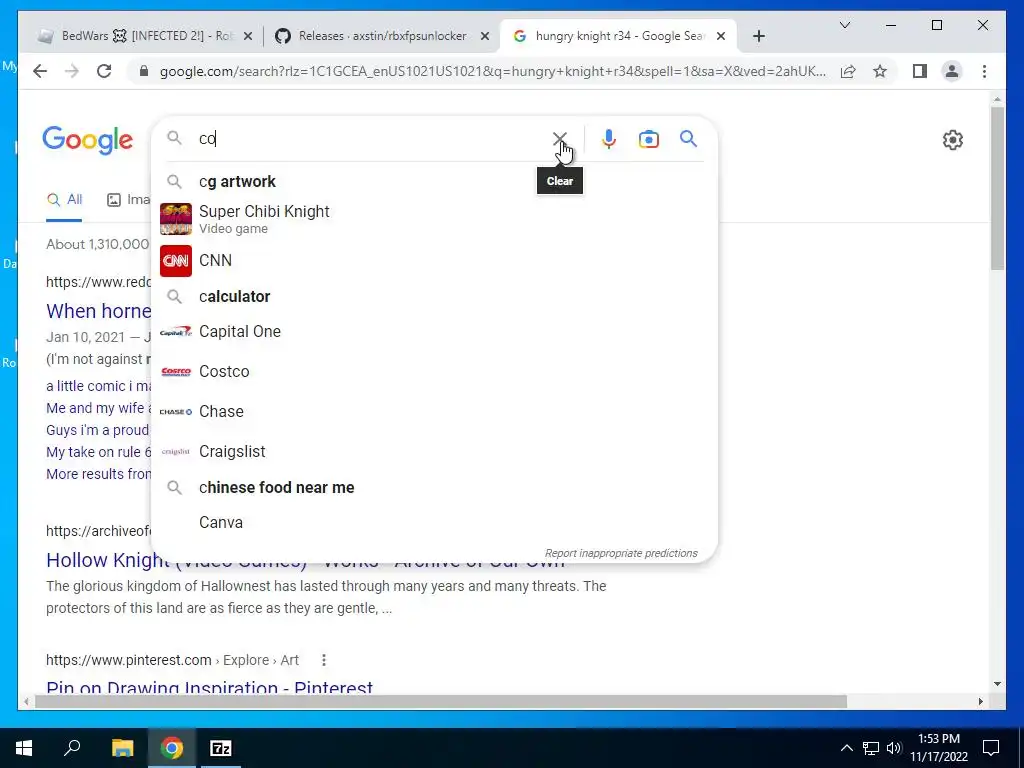Viewport: 1024px width, 768px height.
Task: Open volume control in system tray
Action: coord(894,748)
